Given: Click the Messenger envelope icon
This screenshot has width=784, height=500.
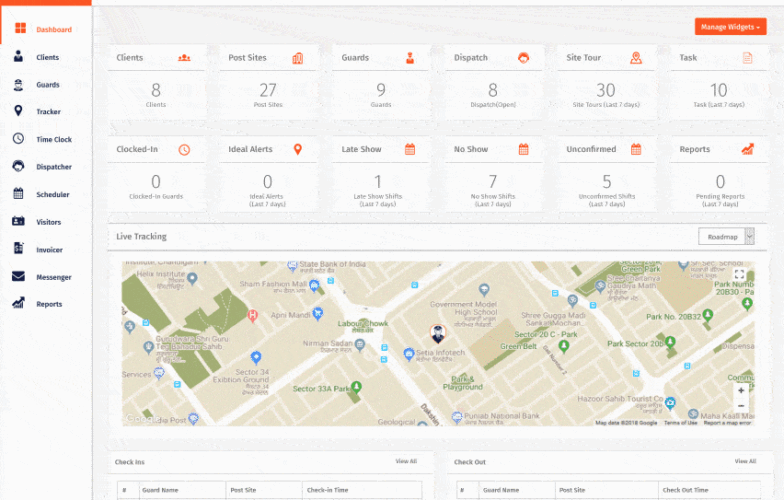Looking at the screenshot, I should (18, 276).
